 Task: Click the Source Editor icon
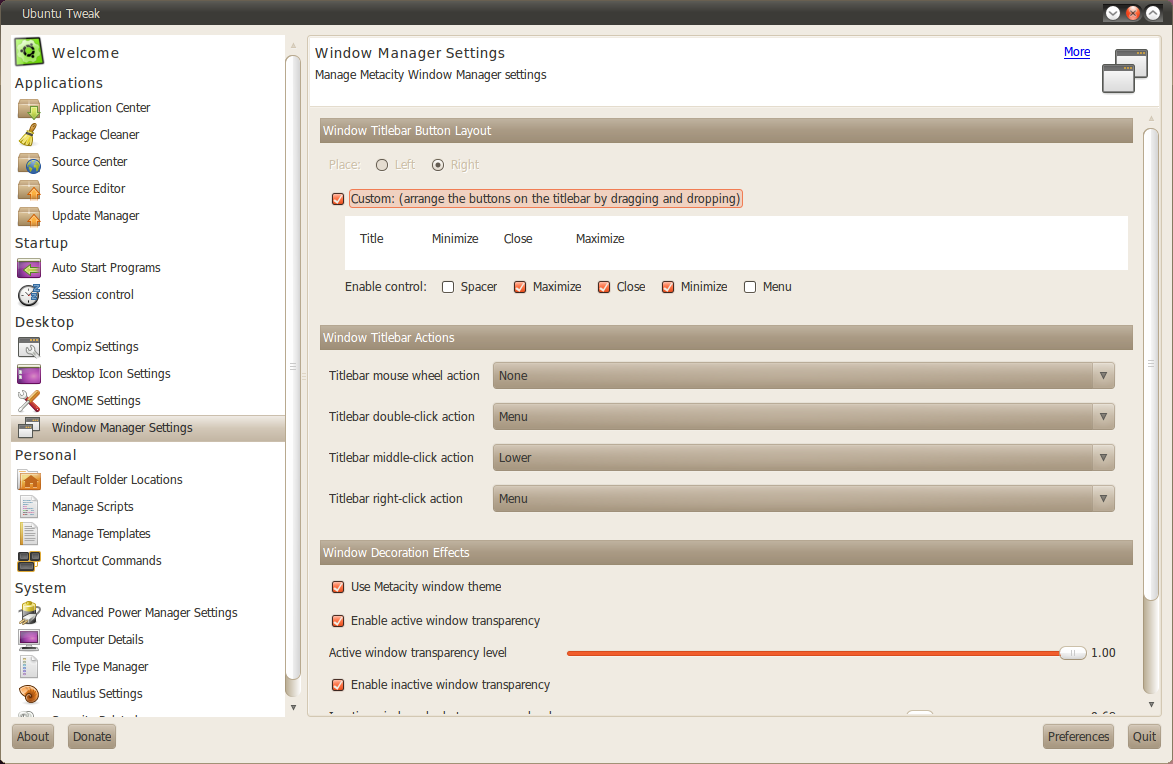coord(29,189)
